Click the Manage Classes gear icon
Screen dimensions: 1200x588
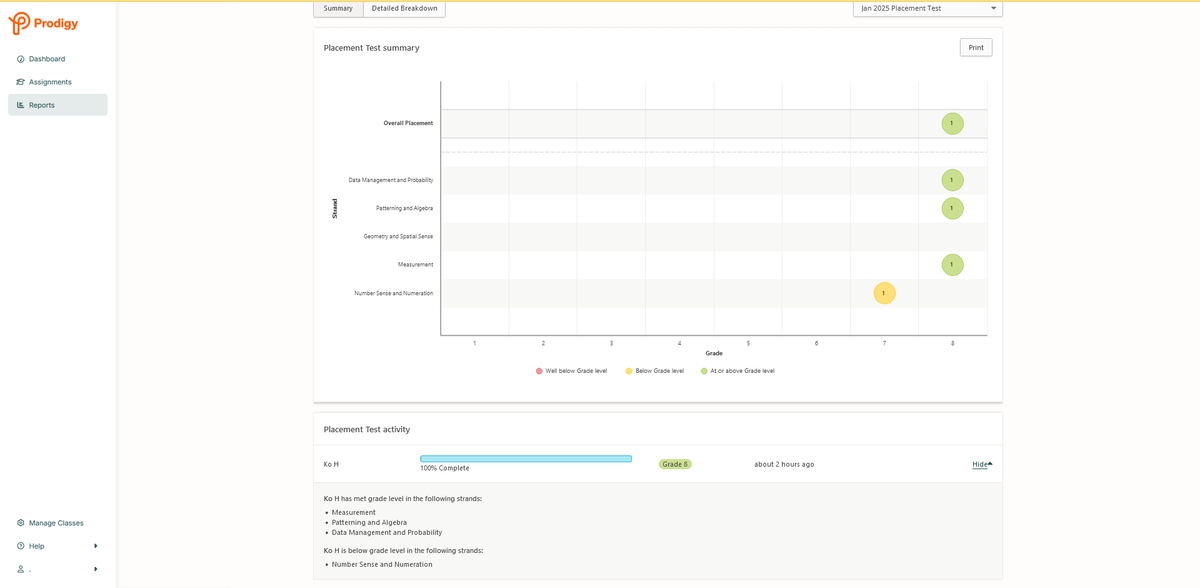pyautogui.click(x=20, y=523)
